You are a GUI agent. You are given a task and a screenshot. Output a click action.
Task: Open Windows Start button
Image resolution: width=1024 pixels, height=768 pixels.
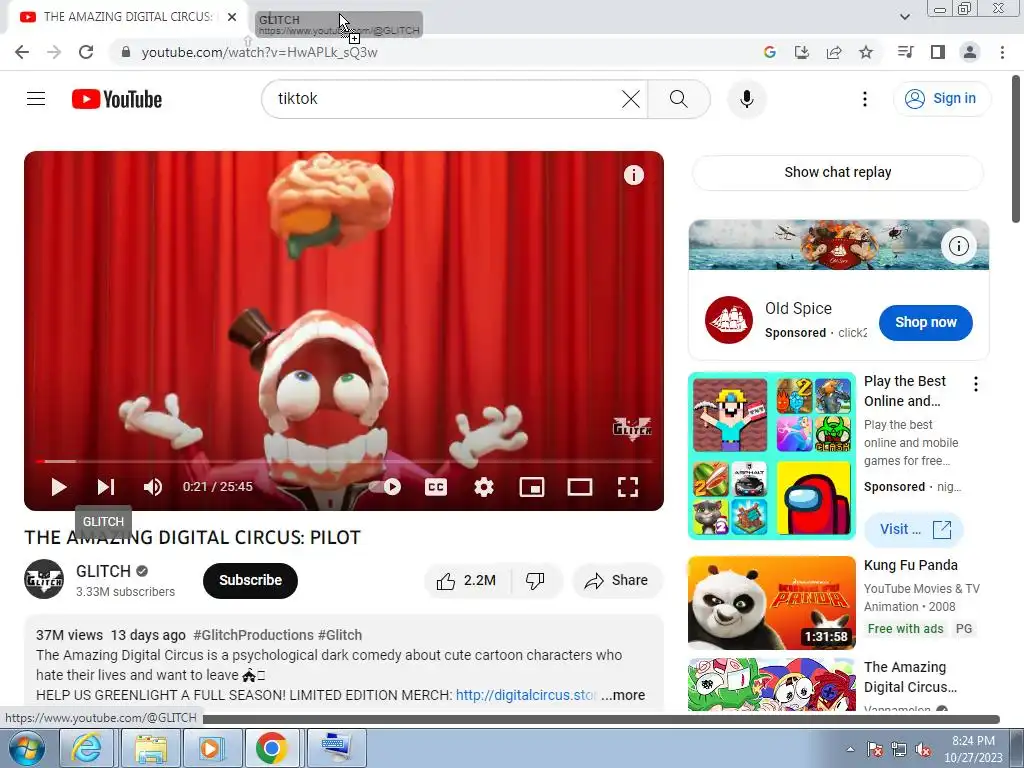26,748
